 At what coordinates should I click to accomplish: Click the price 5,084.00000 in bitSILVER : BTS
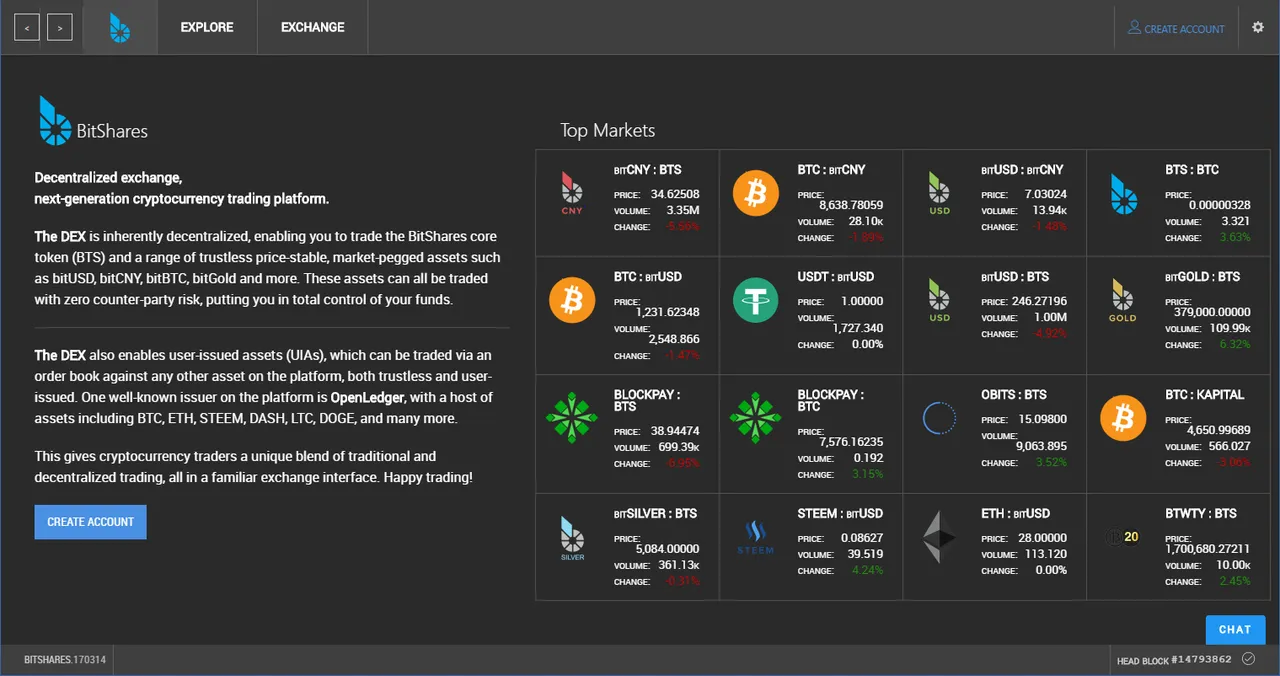[x=668, y=549]
